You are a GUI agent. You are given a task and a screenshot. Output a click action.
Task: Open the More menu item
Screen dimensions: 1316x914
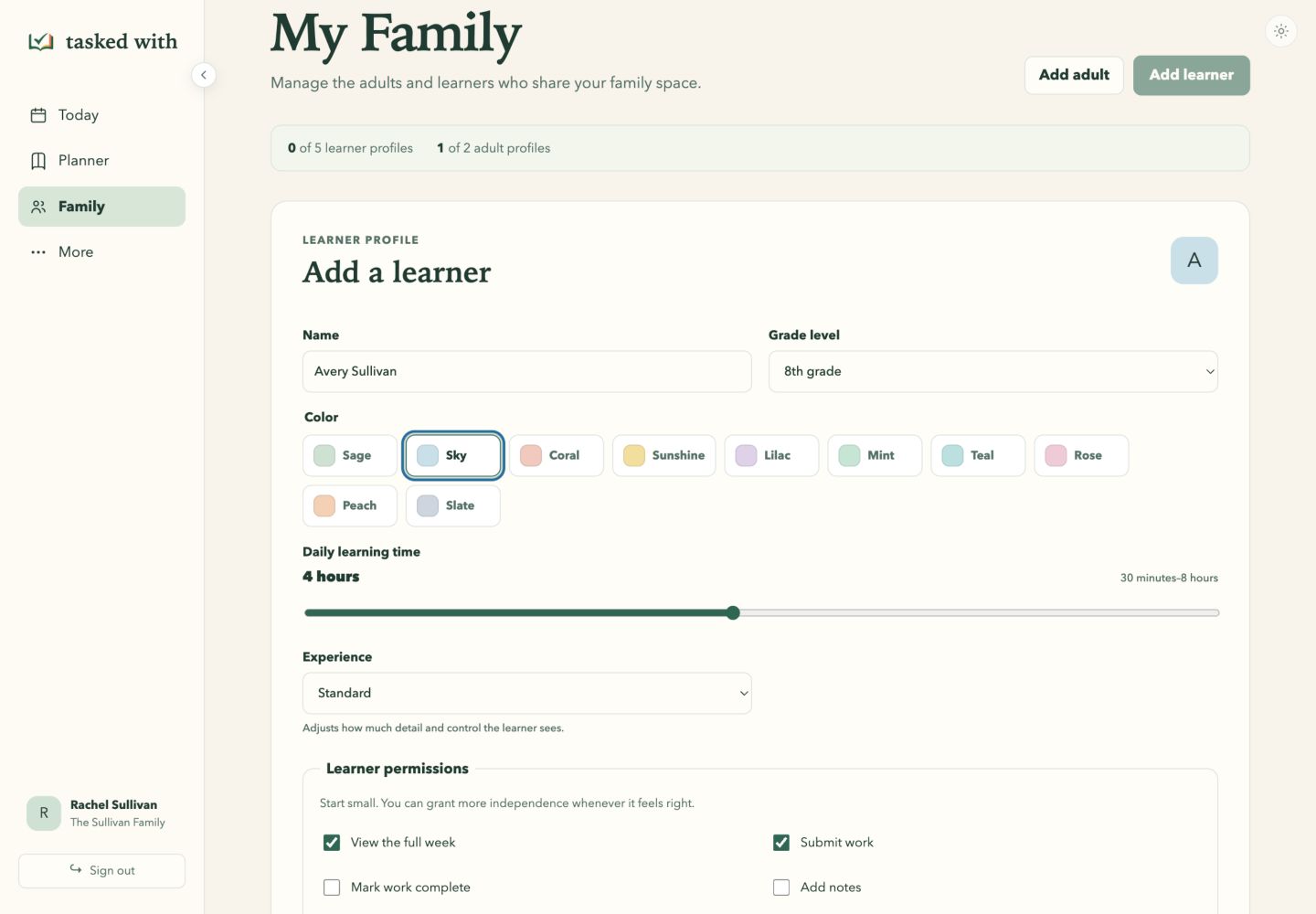101,252
